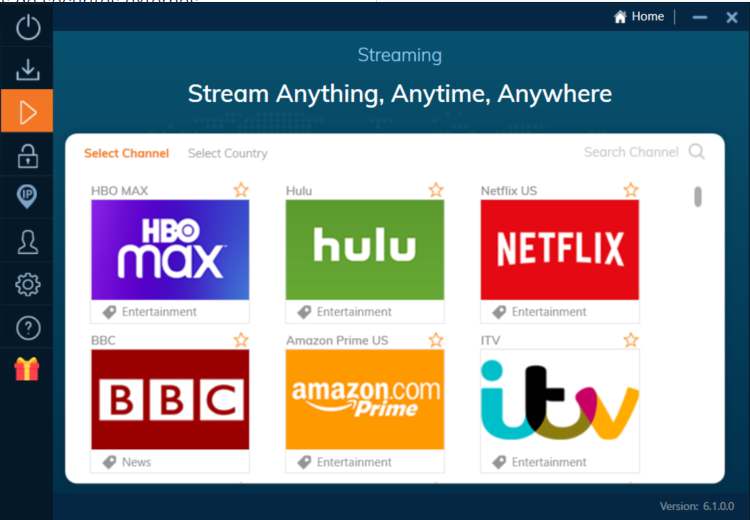Screen dimensions: 750x520
Task: Open the user account icon in sidebar
Action: click(28, 242)
